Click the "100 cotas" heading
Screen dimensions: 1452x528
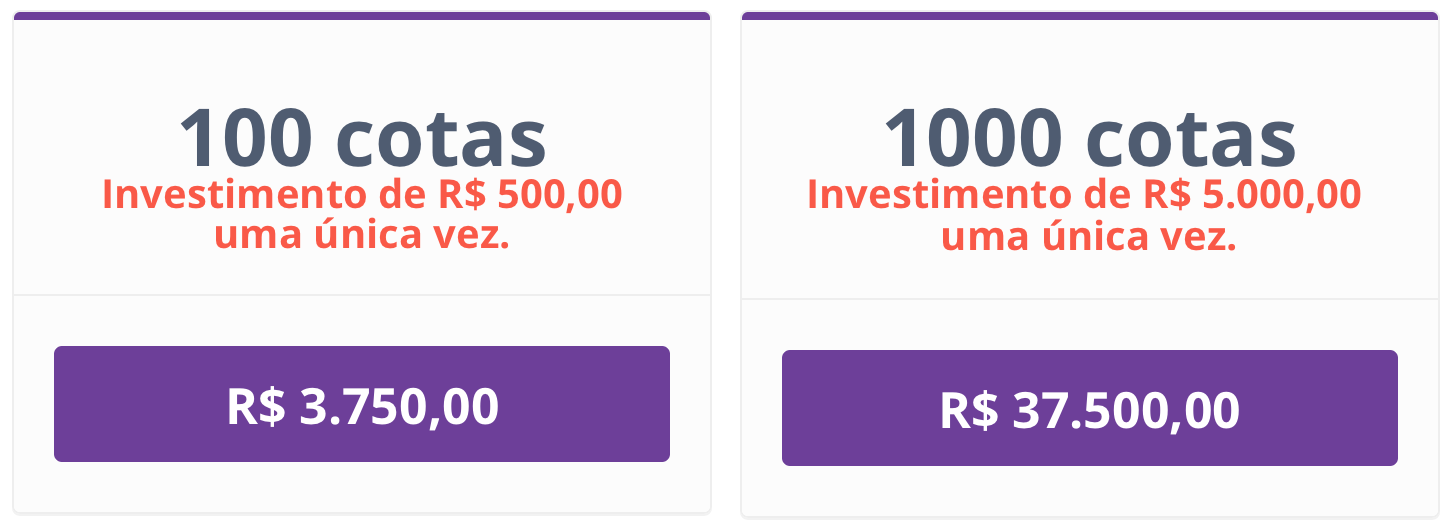pyautogui.click(x=362, y=138)
